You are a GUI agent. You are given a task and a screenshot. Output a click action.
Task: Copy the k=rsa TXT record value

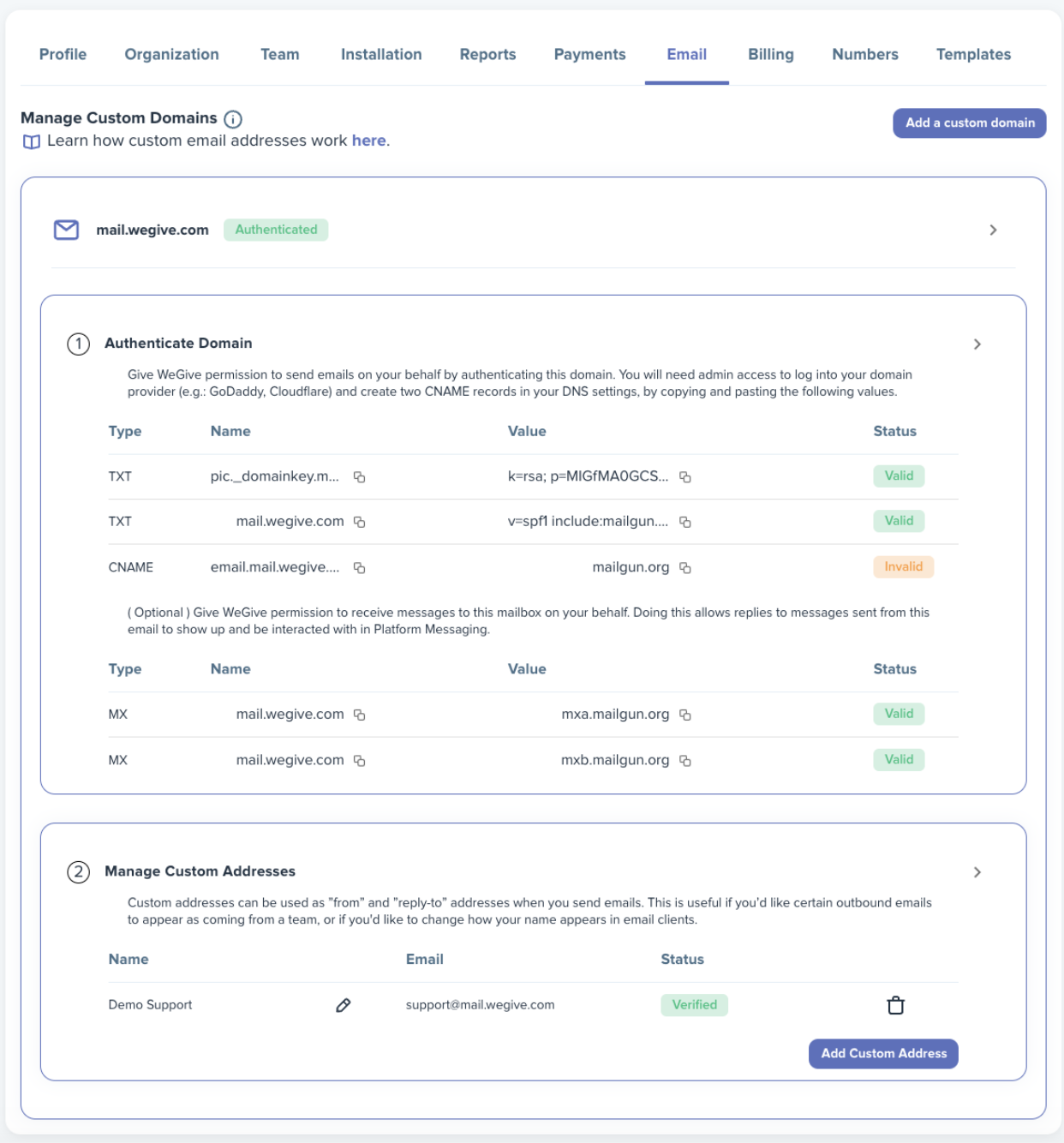[x=685, y=477]
